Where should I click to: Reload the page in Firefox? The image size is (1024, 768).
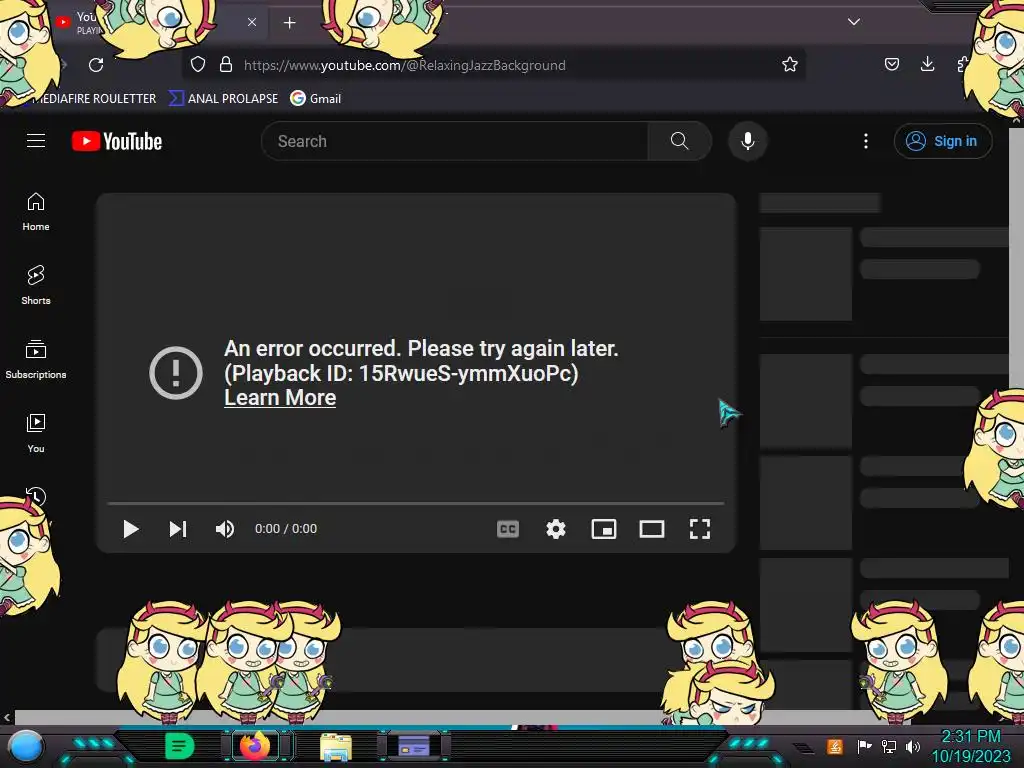(x=96, y=65)
